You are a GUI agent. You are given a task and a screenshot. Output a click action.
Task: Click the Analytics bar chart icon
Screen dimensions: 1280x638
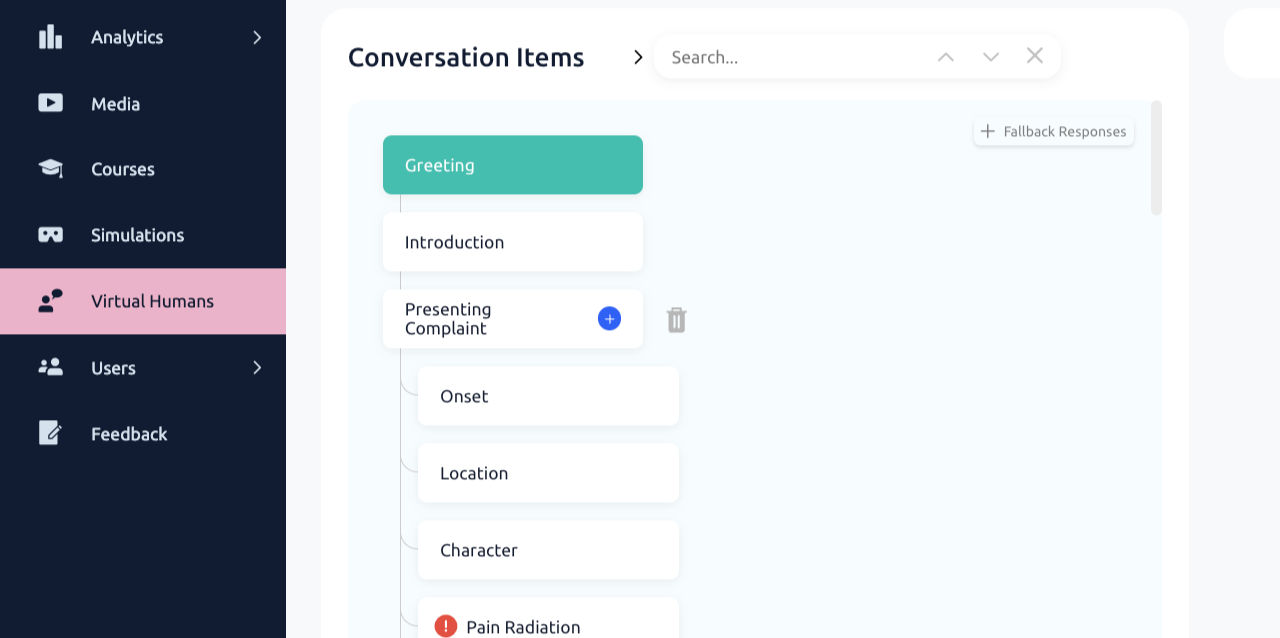coord(50,37)
